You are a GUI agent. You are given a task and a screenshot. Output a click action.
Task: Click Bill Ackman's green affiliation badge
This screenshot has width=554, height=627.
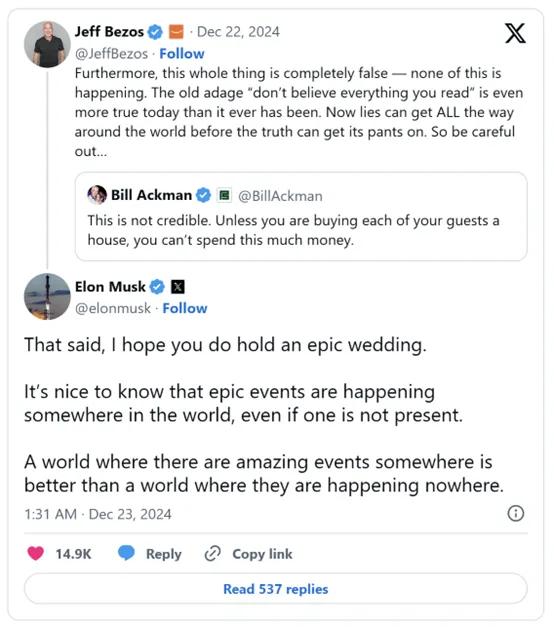(224, 195)
